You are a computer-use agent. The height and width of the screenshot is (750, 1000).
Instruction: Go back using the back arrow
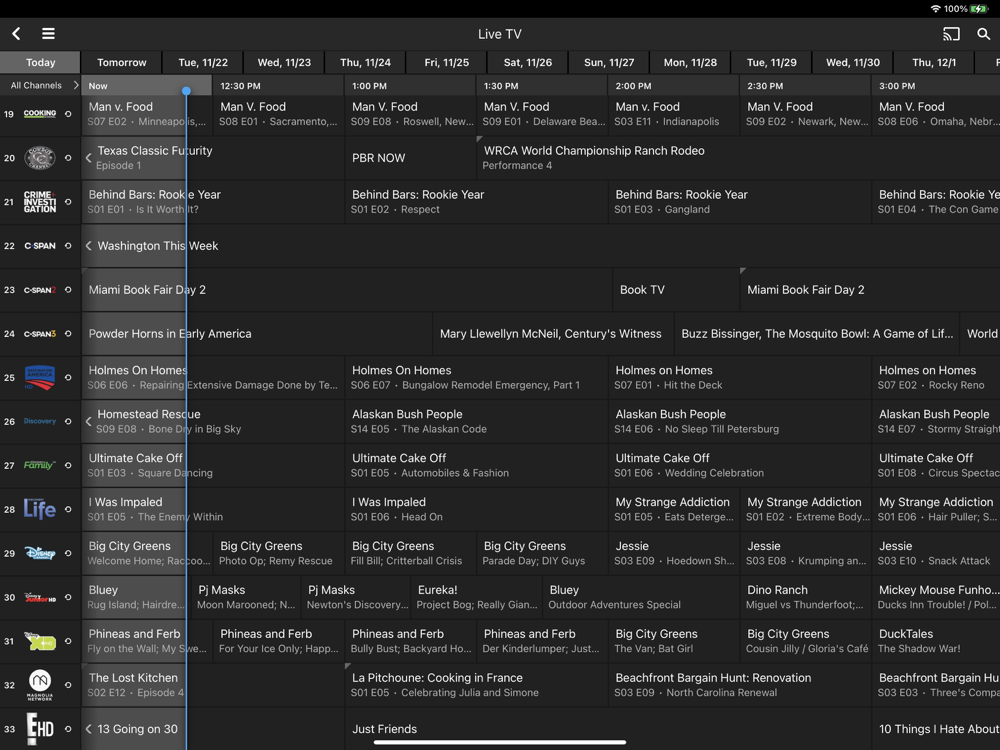[x=16, y=34]
